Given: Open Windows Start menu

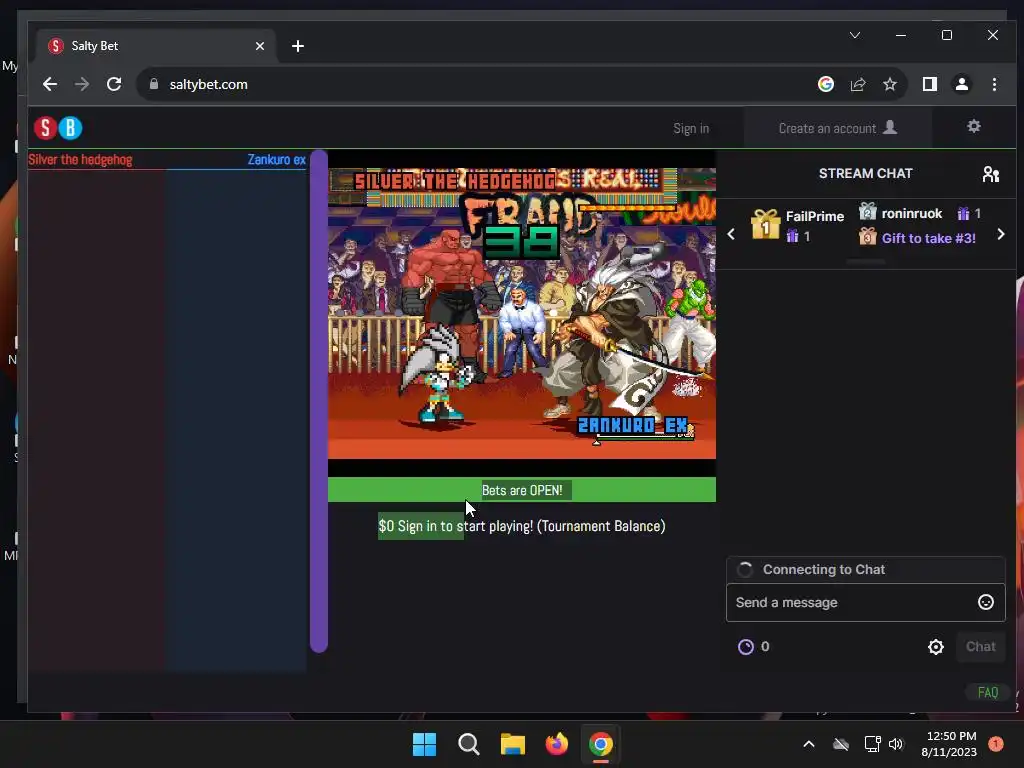Looking at the screenshot, I should 424,744.
